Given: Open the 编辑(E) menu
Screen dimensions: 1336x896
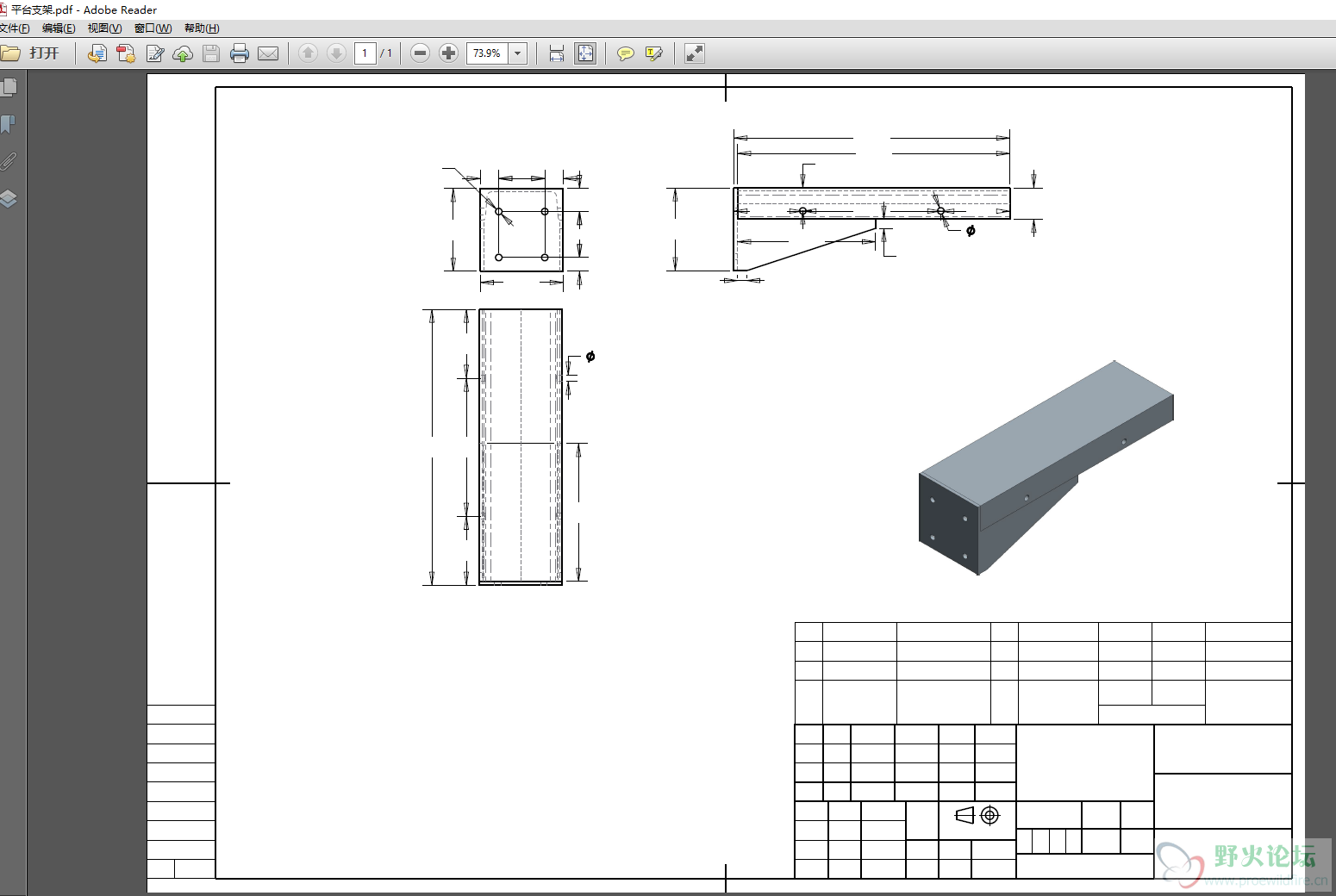Looking at the screenshot, I should pyautogui.click(x=59, y=28).
